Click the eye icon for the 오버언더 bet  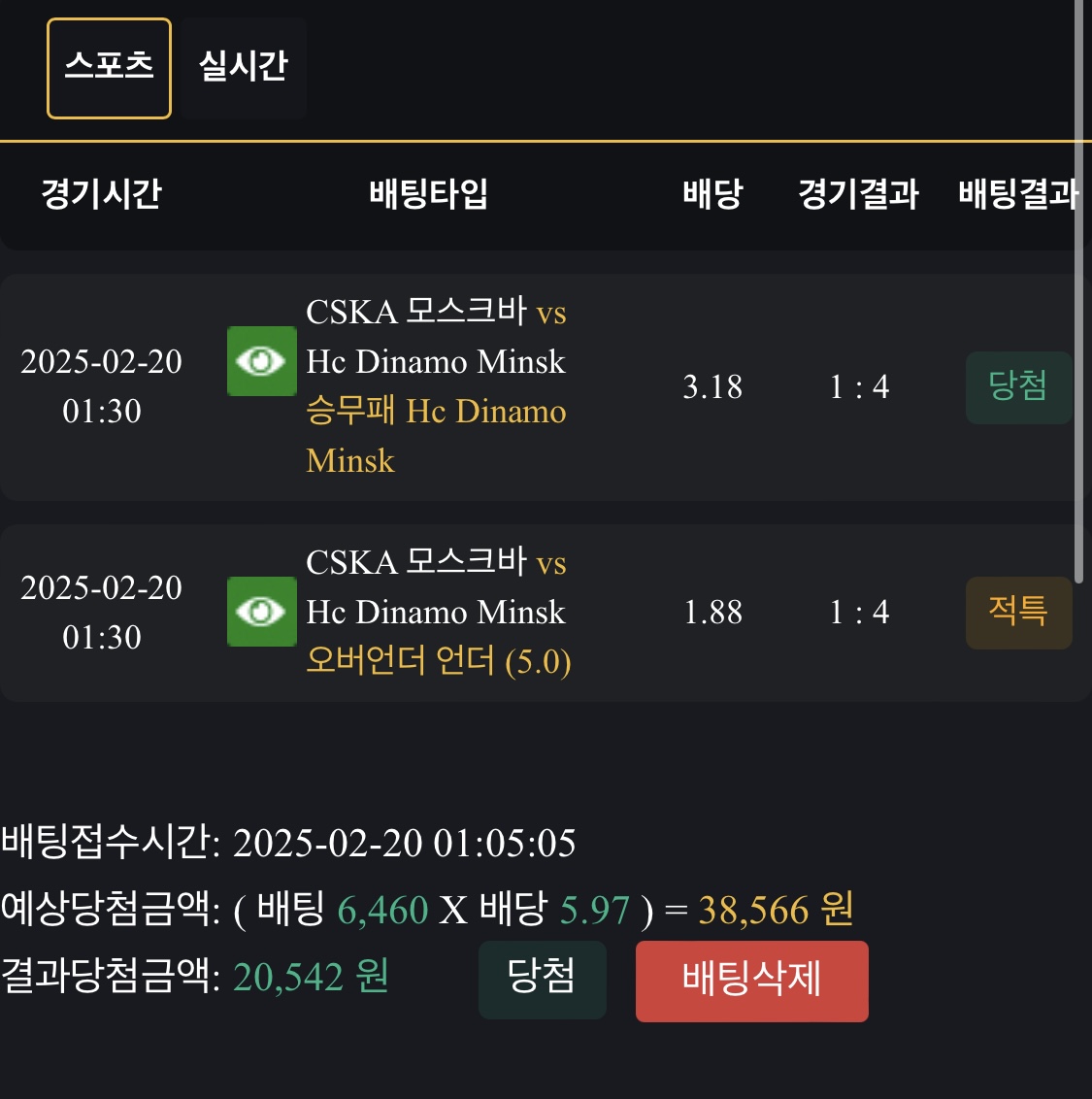[261, 612]
